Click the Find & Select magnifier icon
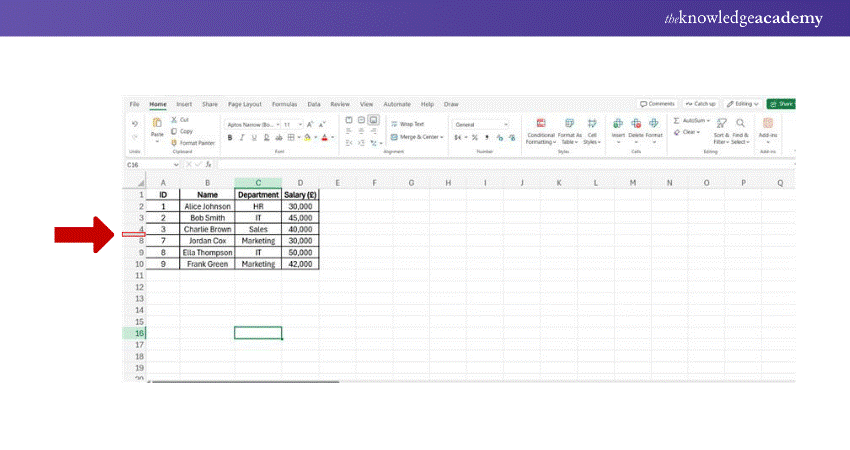850x450 pixels. (740, 124)
